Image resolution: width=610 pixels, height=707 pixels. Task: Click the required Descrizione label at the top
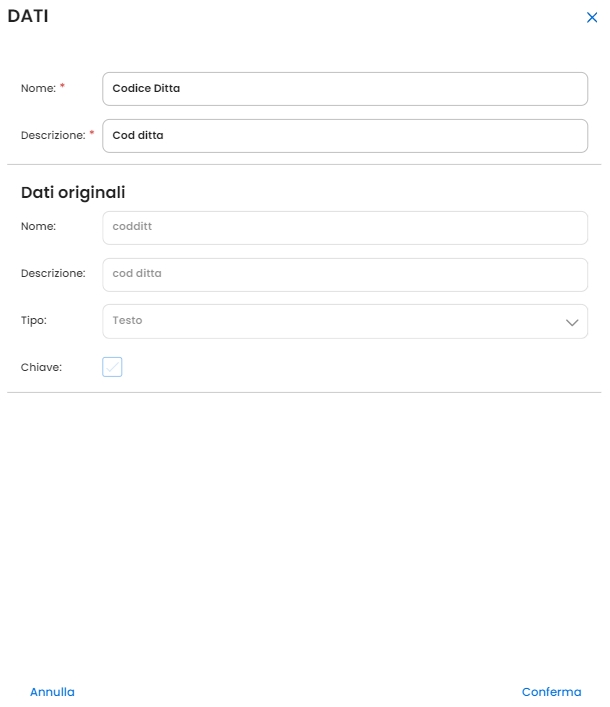point(53,135)
